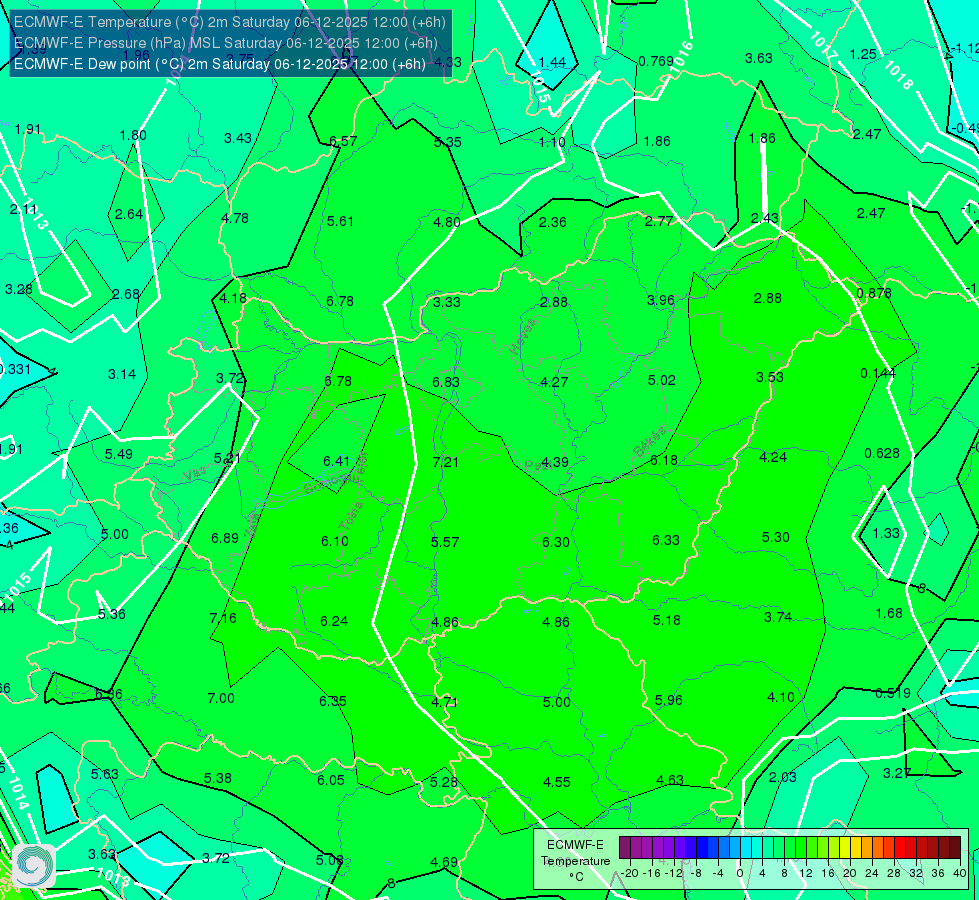
Task: Click the legend tick label 0
Action: (x=740, y=873)
